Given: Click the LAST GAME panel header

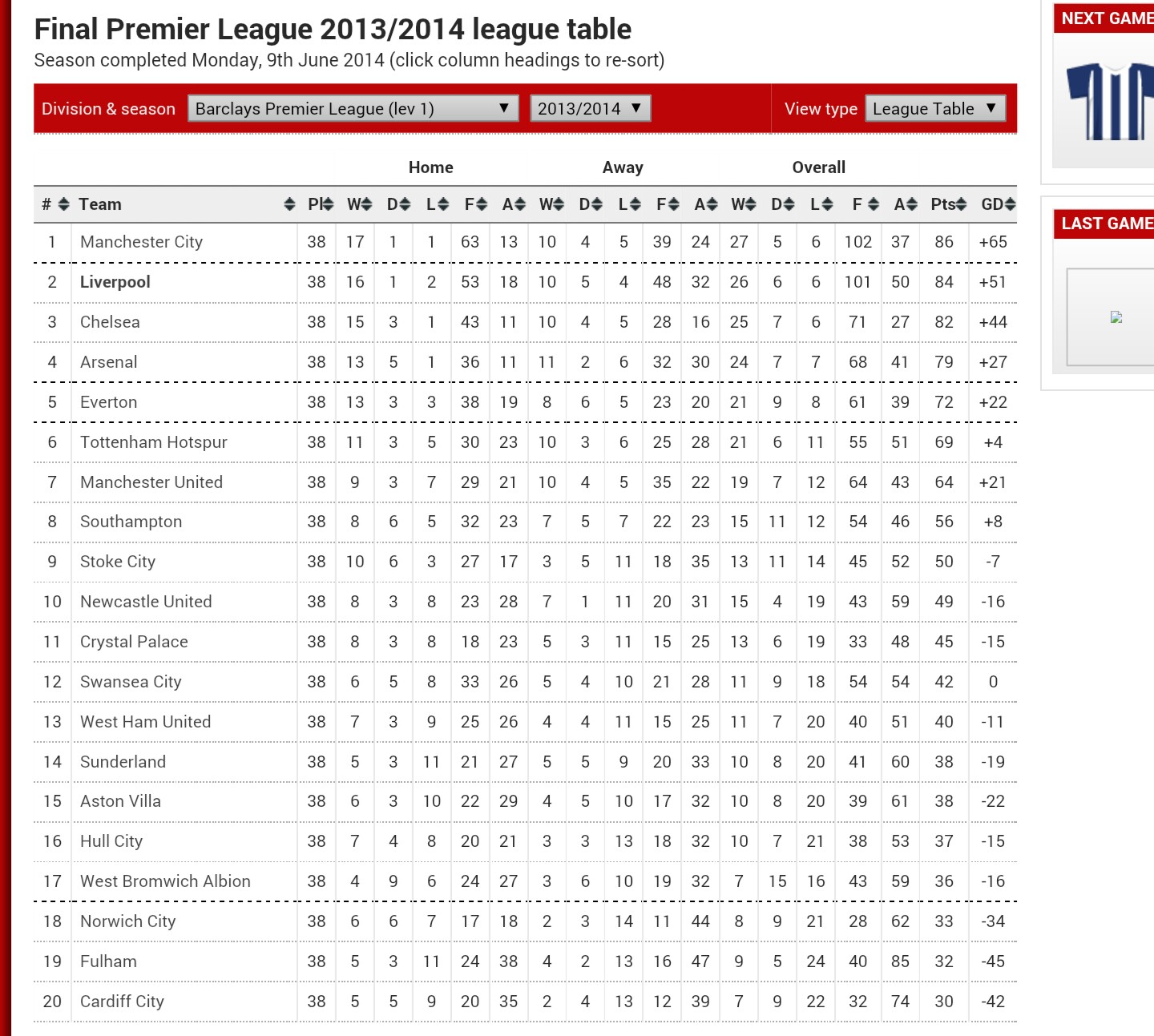Looking at the screenshot, I should (1104, 224).
